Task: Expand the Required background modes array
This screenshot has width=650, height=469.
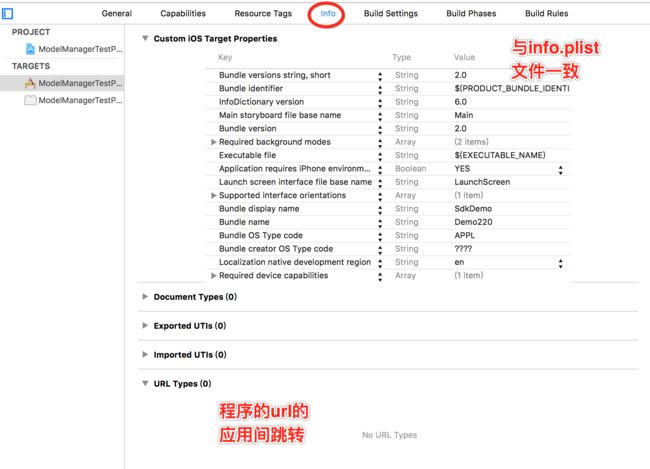Action: click(213, 142)
